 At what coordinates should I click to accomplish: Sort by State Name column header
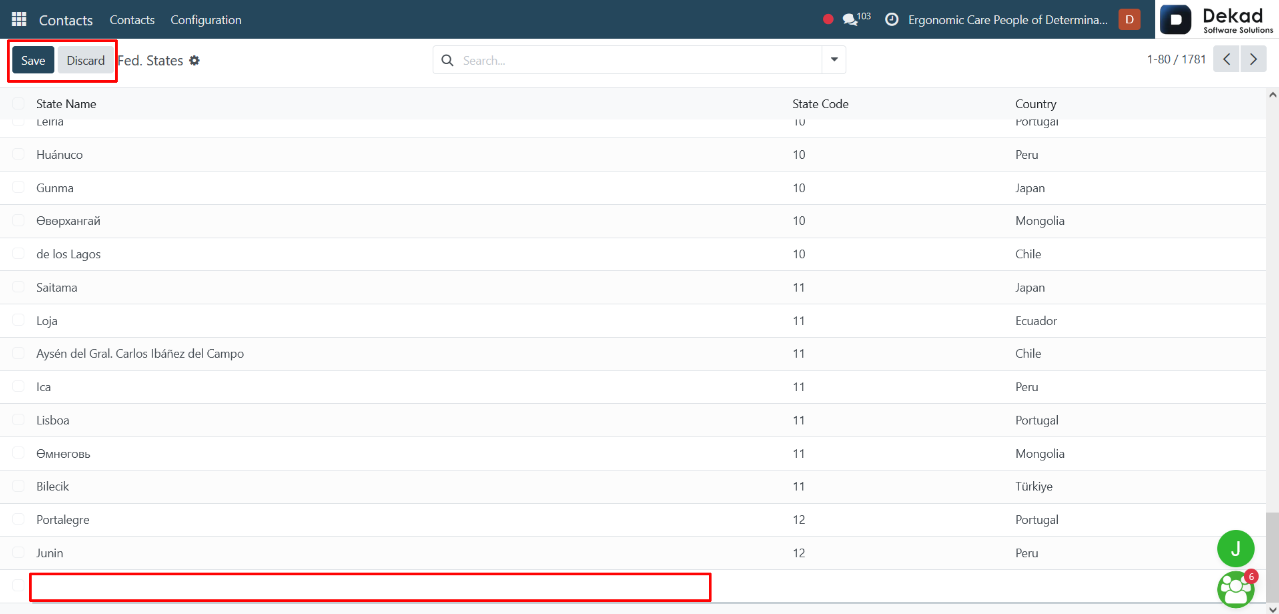click(x=66, y=104)
